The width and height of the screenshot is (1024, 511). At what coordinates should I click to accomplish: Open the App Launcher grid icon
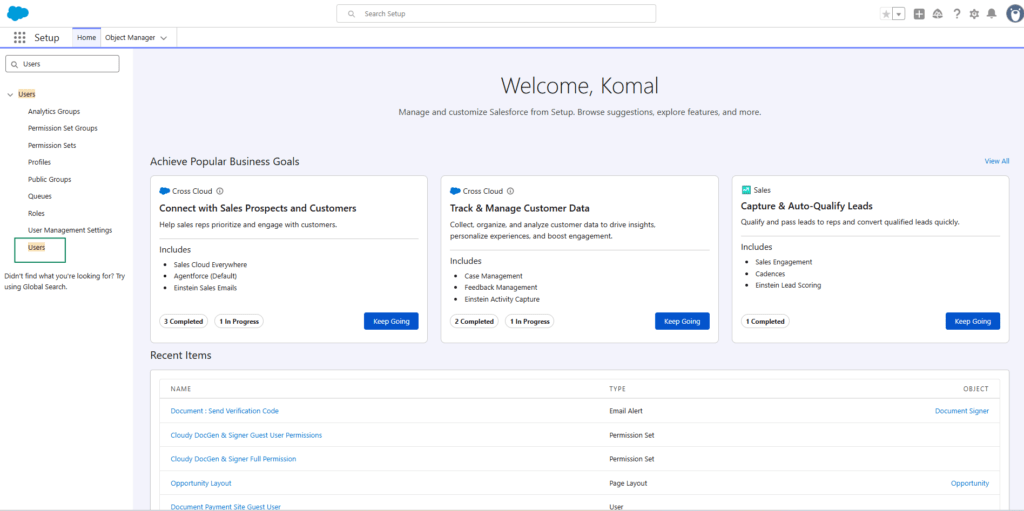(x=20, y=38)
